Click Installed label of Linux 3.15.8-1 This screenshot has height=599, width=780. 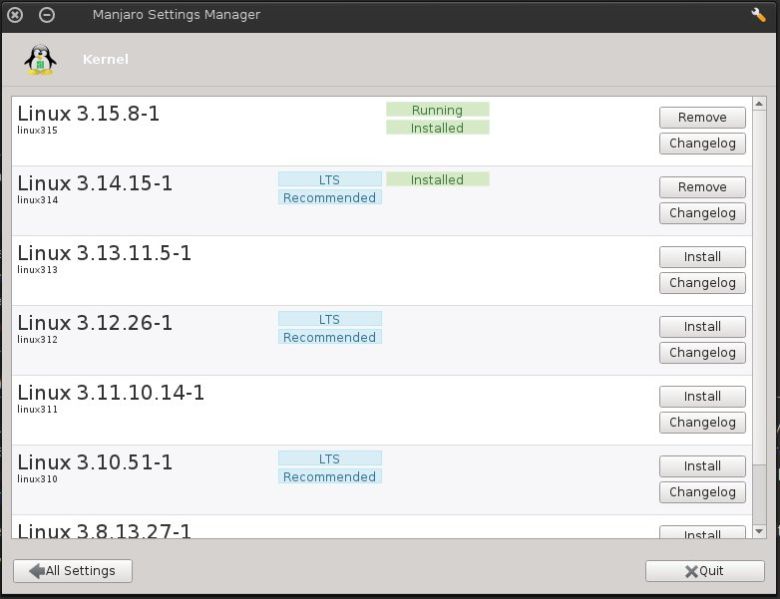(x=438, y=128)
